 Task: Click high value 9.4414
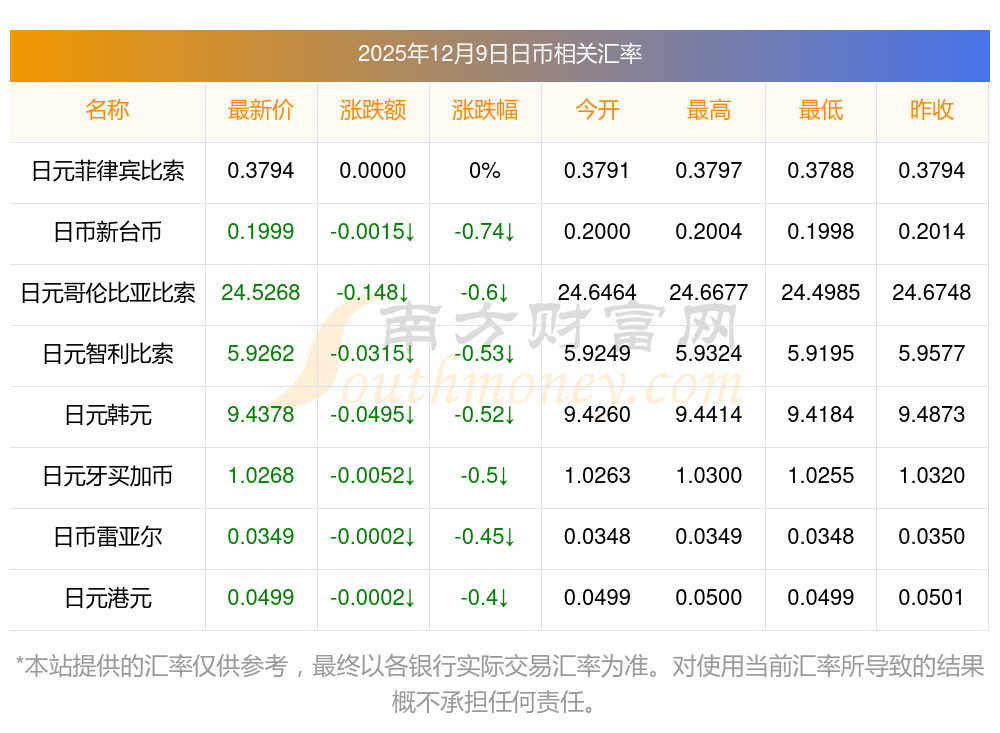pyautogui.click(x=709, y=415)
